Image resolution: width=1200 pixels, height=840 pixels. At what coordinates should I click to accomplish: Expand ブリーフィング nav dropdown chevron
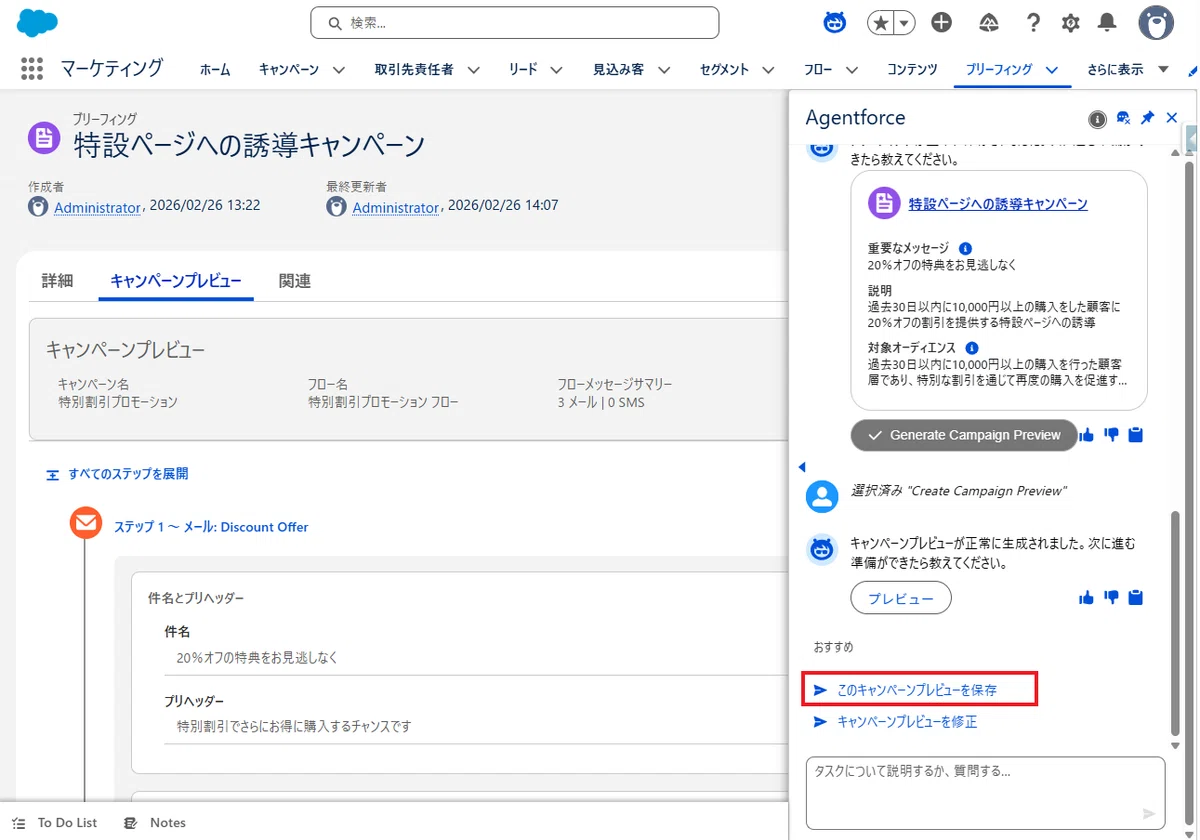click(x=1052, y=70)
